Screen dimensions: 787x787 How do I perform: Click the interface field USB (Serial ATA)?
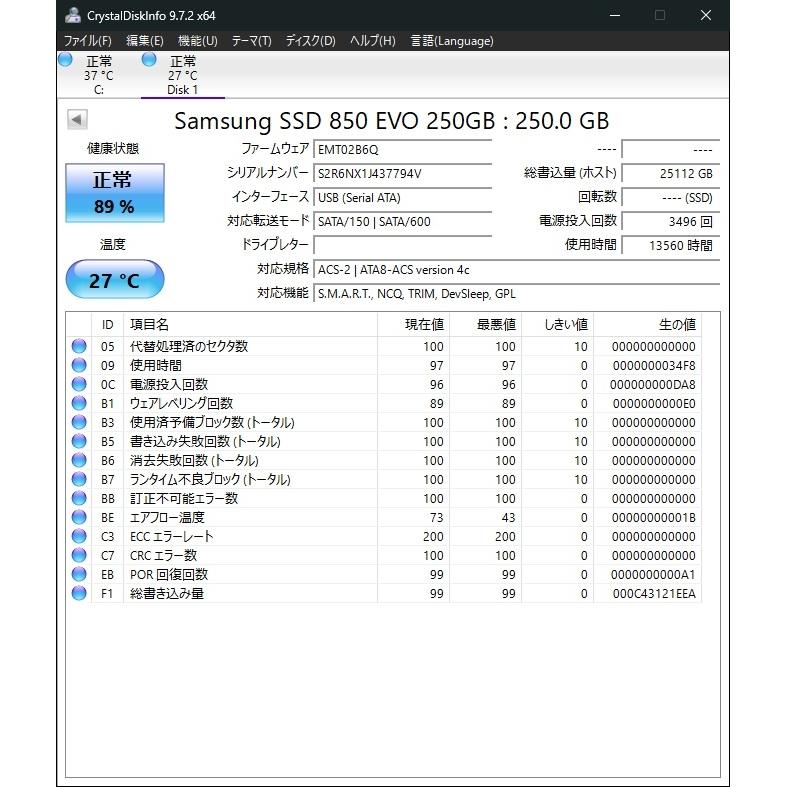click(x=403, y=198)
